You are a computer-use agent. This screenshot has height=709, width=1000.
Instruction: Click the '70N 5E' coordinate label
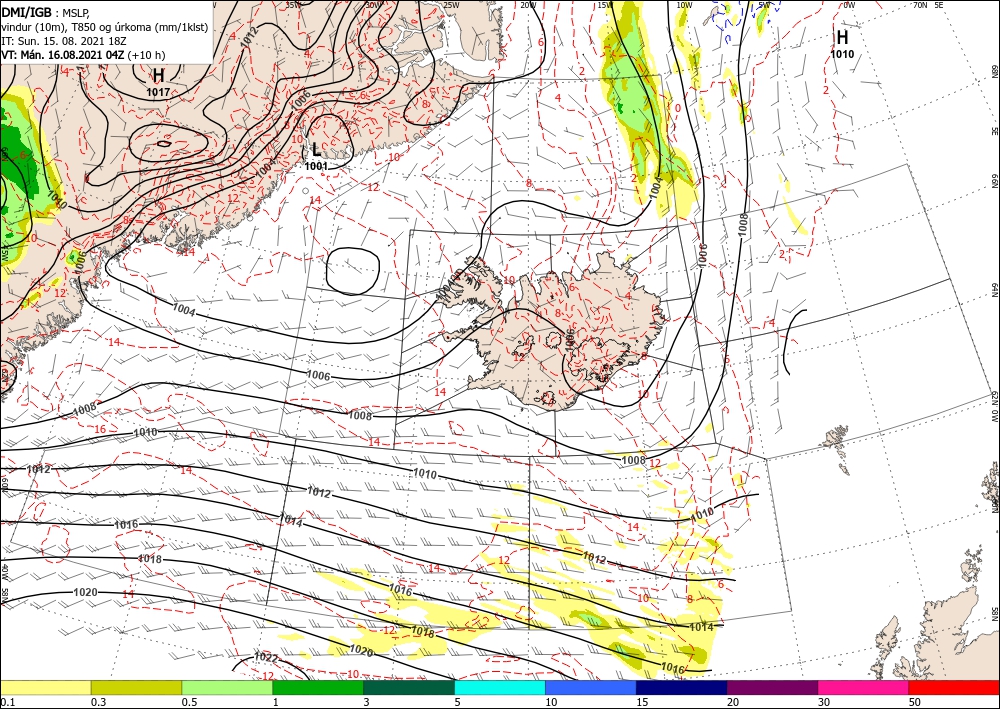[928, 4]
